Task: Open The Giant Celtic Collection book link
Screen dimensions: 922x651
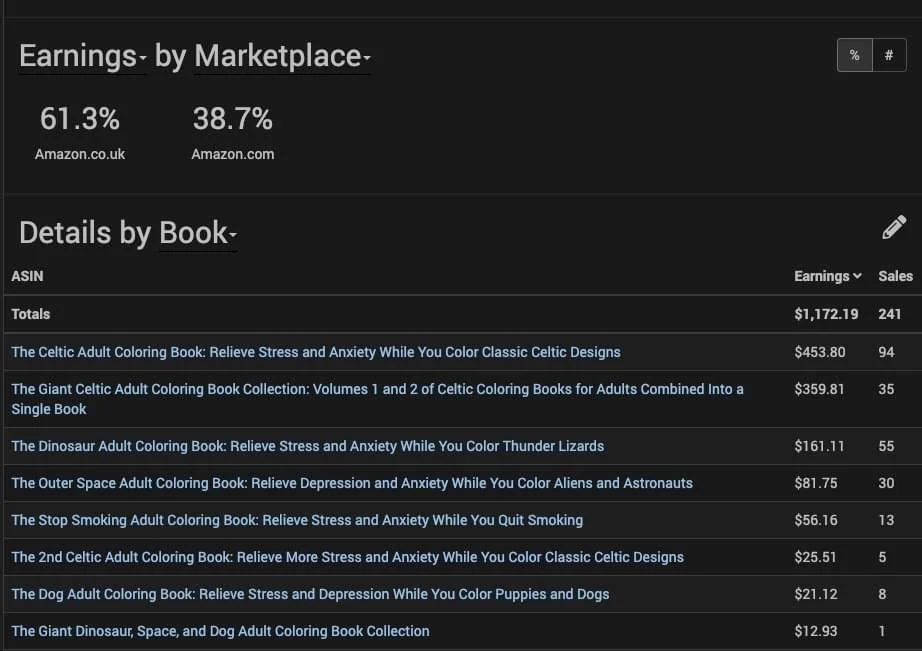Action: [x=377, y=389]
